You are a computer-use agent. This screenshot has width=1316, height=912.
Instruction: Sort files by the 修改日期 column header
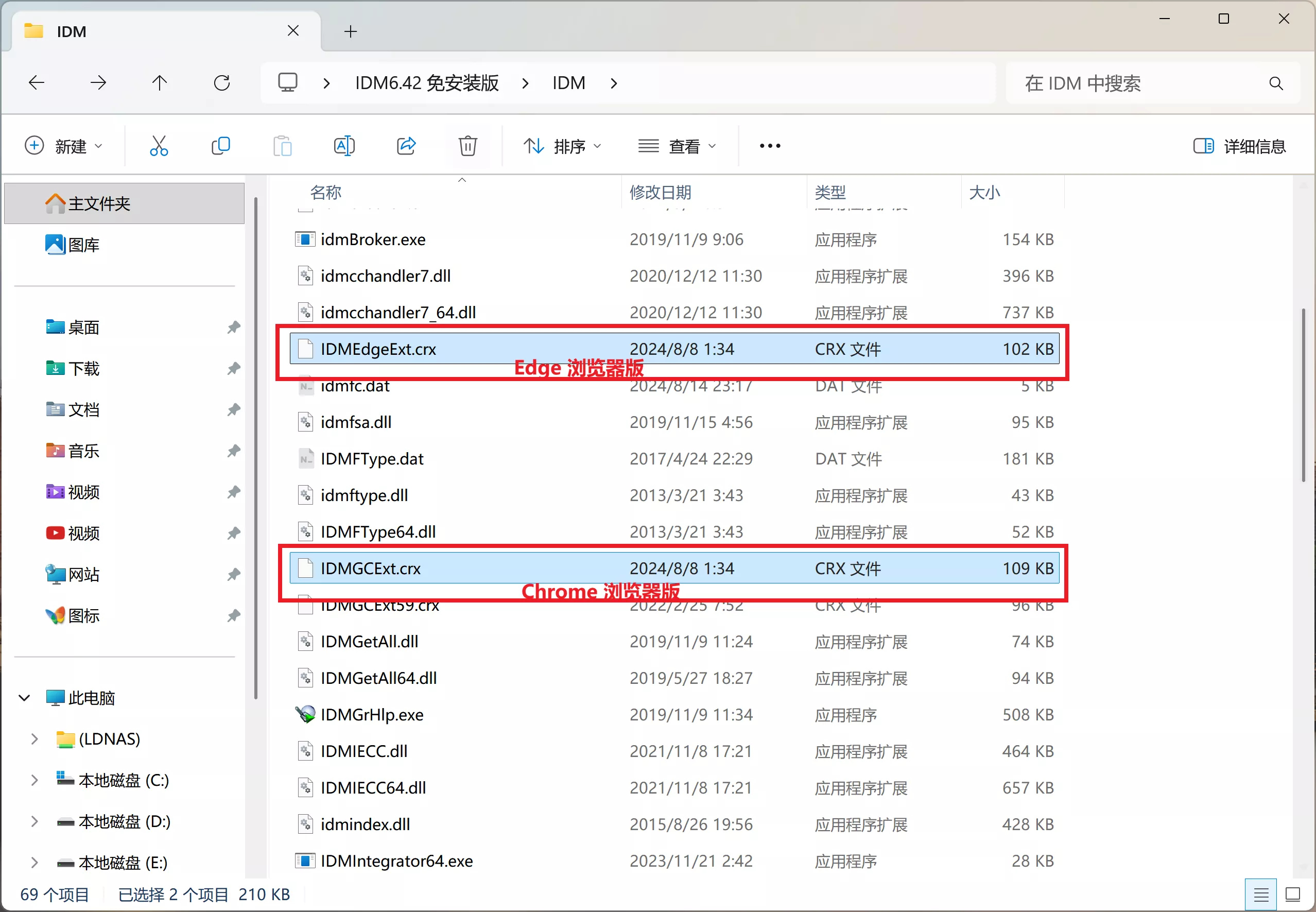[660, 193]
